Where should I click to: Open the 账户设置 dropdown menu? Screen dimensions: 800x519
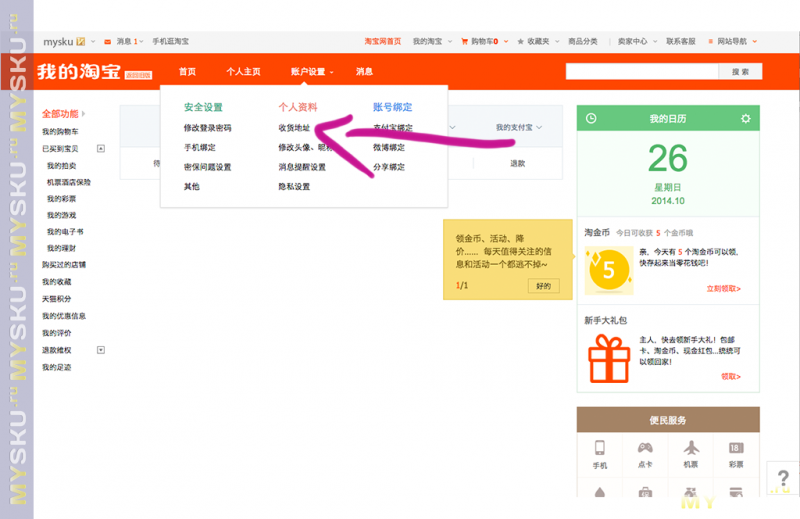(312, 71)
